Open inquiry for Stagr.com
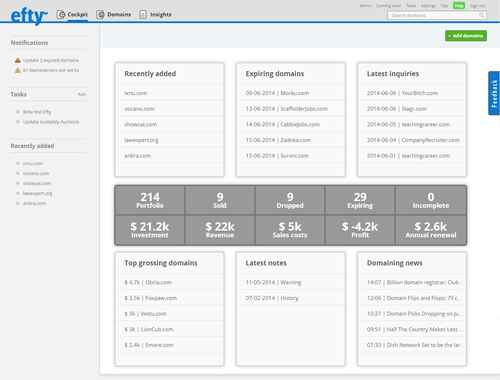500x380 pixels. [397, 109]
